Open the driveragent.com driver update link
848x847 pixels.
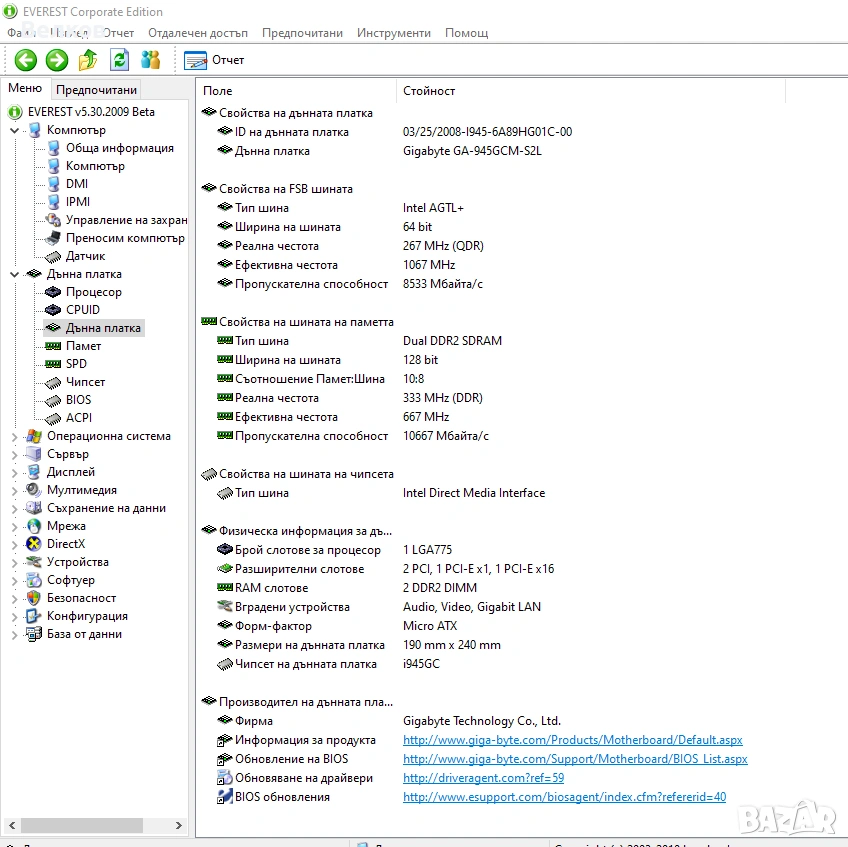[483, 778]
